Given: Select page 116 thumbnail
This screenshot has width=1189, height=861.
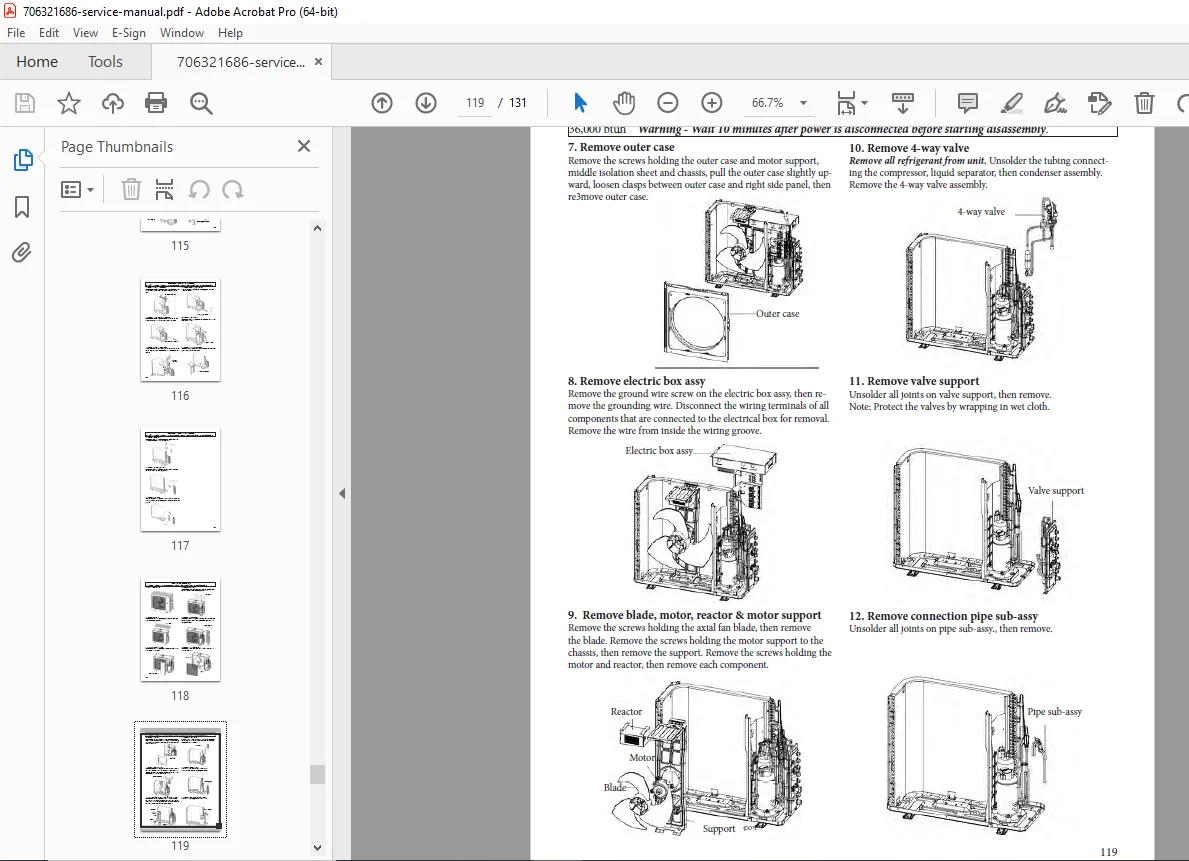Looking at the screenshot, I should tap(180, 330).
